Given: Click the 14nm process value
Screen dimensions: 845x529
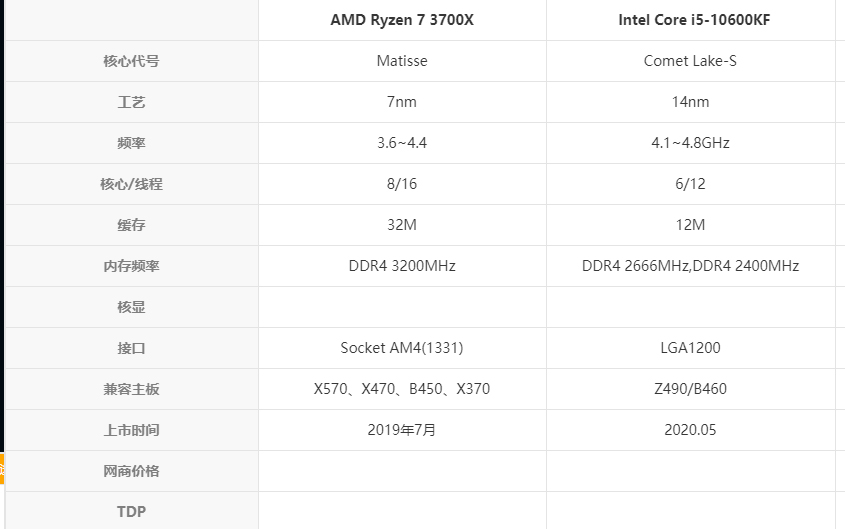Looking at the screenshot, I should pos(690,102).
